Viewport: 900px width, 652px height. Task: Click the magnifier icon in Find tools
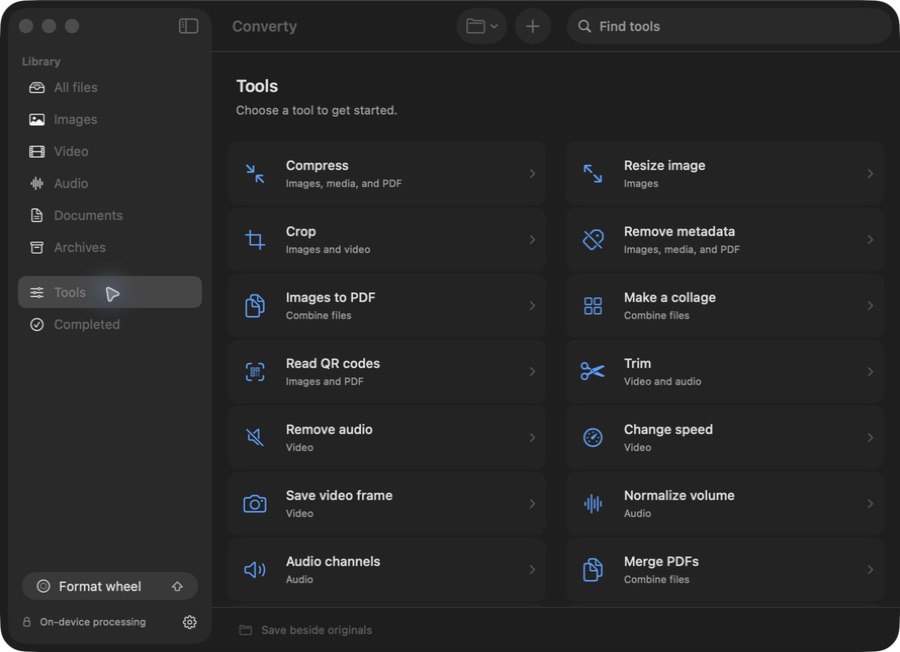(x=584, y=26)
